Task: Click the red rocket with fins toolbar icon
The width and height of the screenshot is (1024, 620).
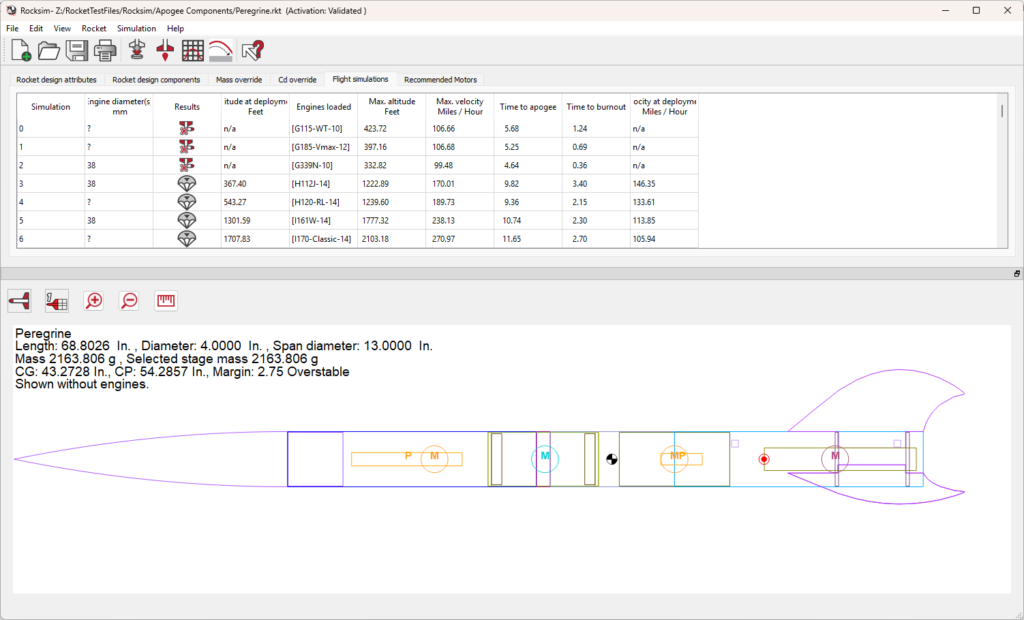Action: tap(166, 51)
